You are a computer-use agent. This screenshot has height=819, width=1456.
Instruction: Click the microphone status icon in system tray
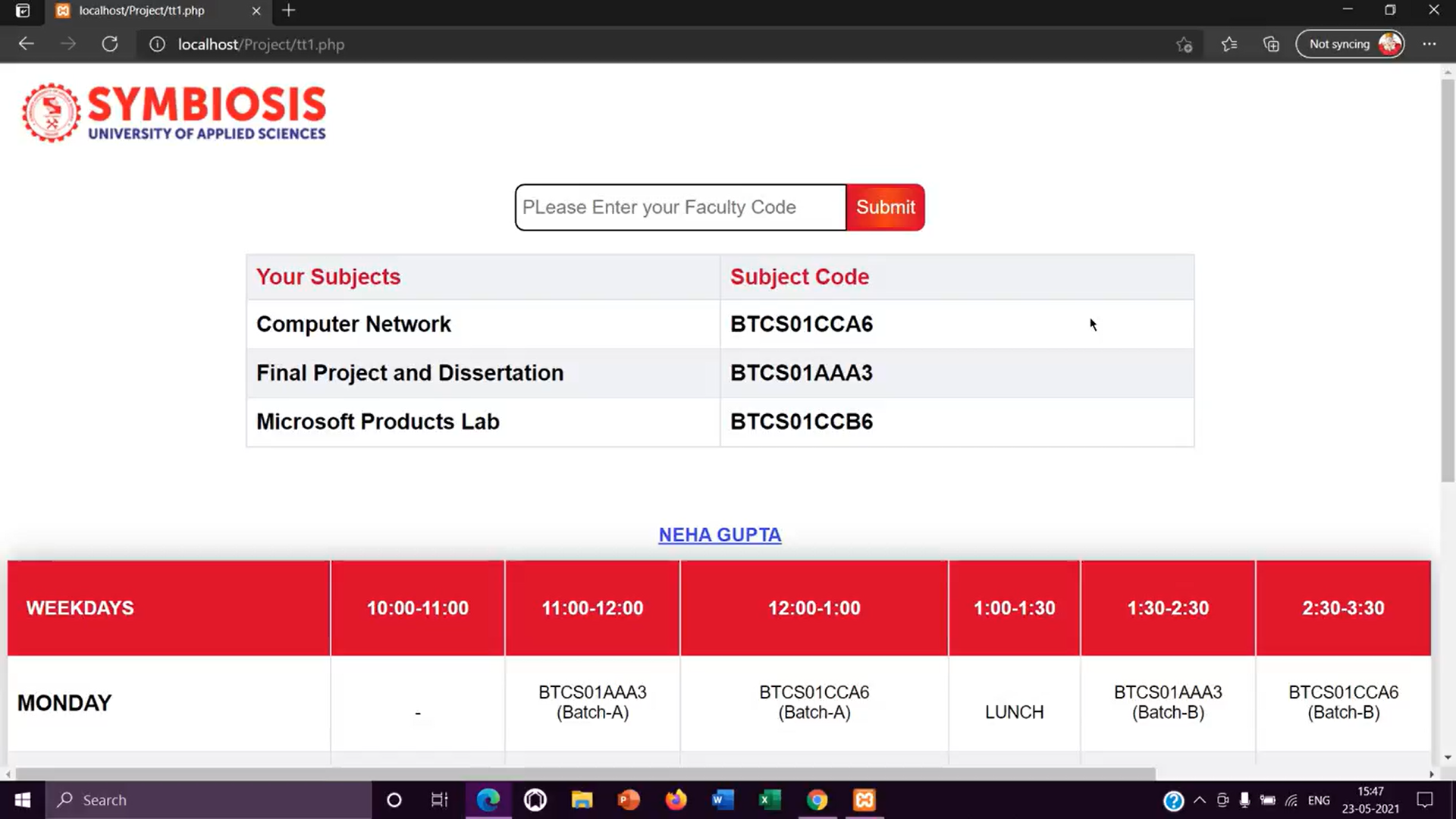coord(1244,799)
